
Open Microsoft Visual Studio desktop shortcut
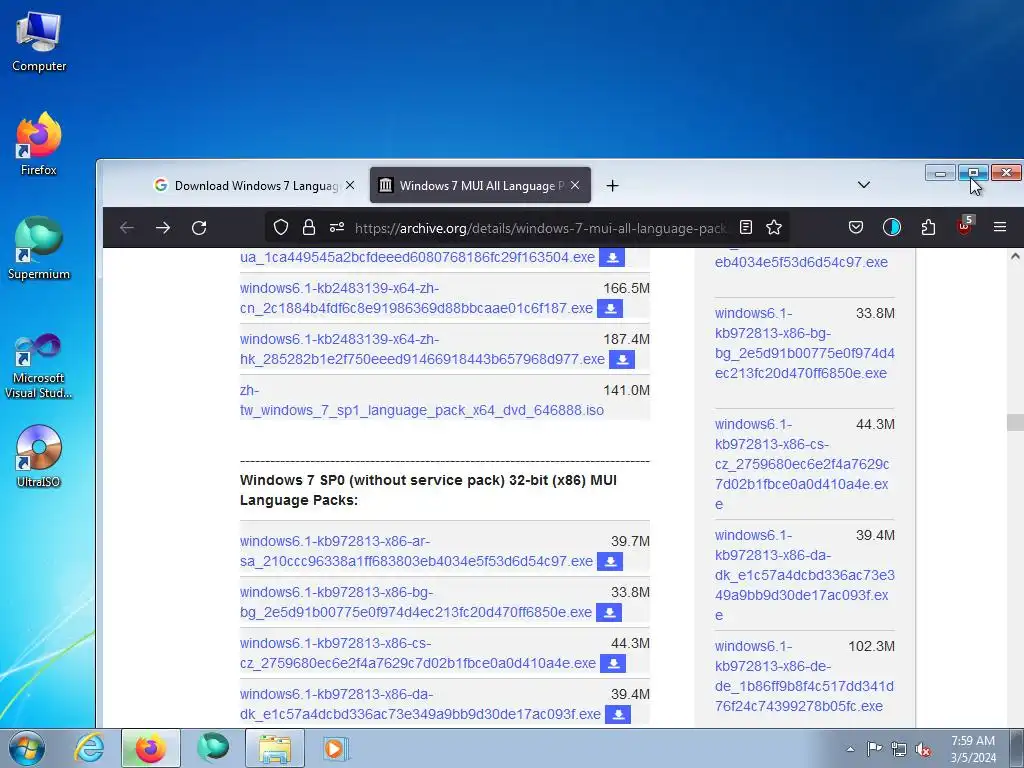[39, 366]
